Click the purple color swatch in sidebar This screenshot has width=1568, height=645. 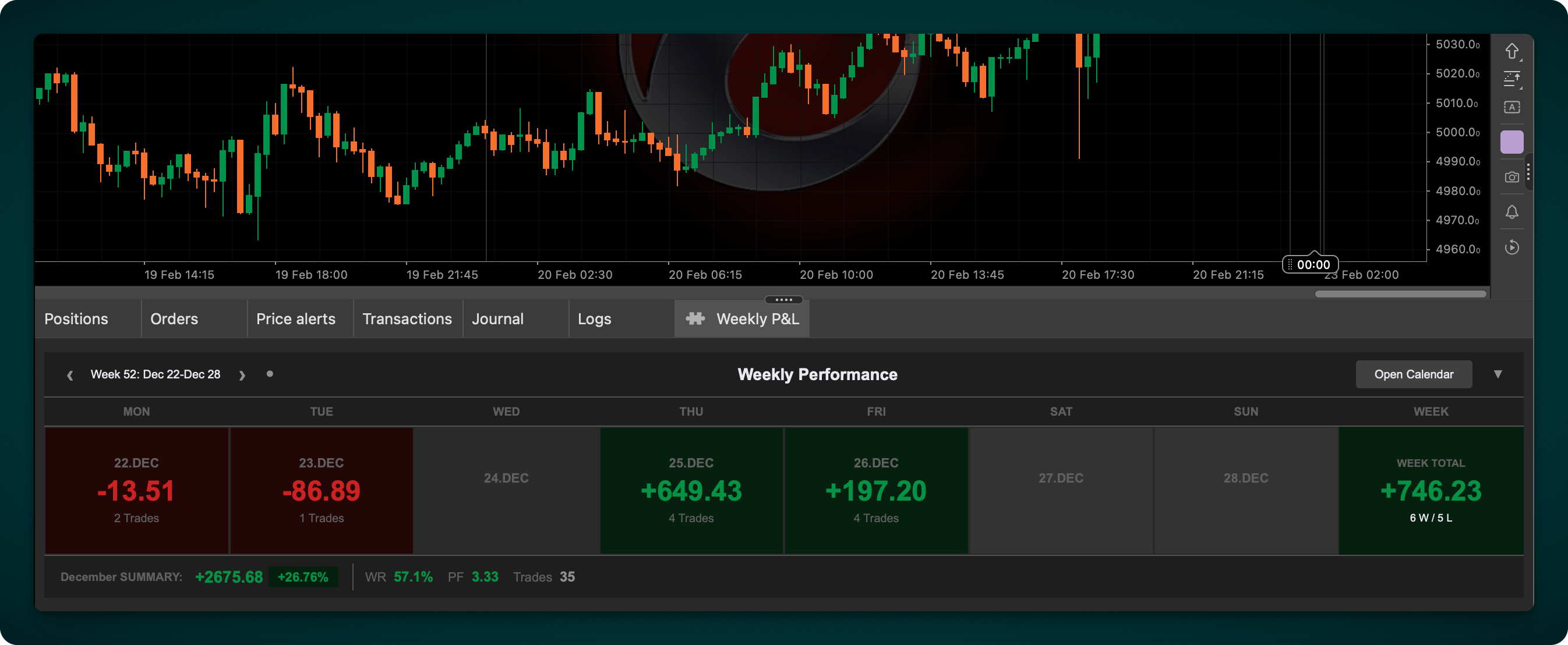[1513, 141]
